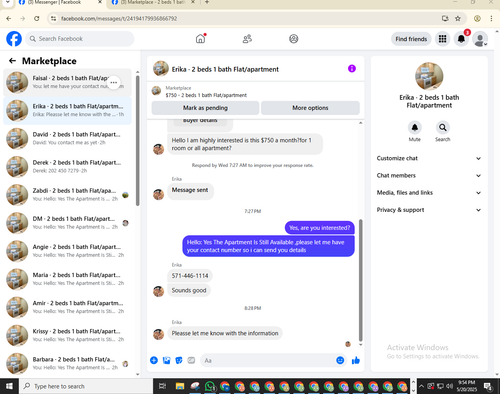Open the David conversation

click(x=67, y=138)
